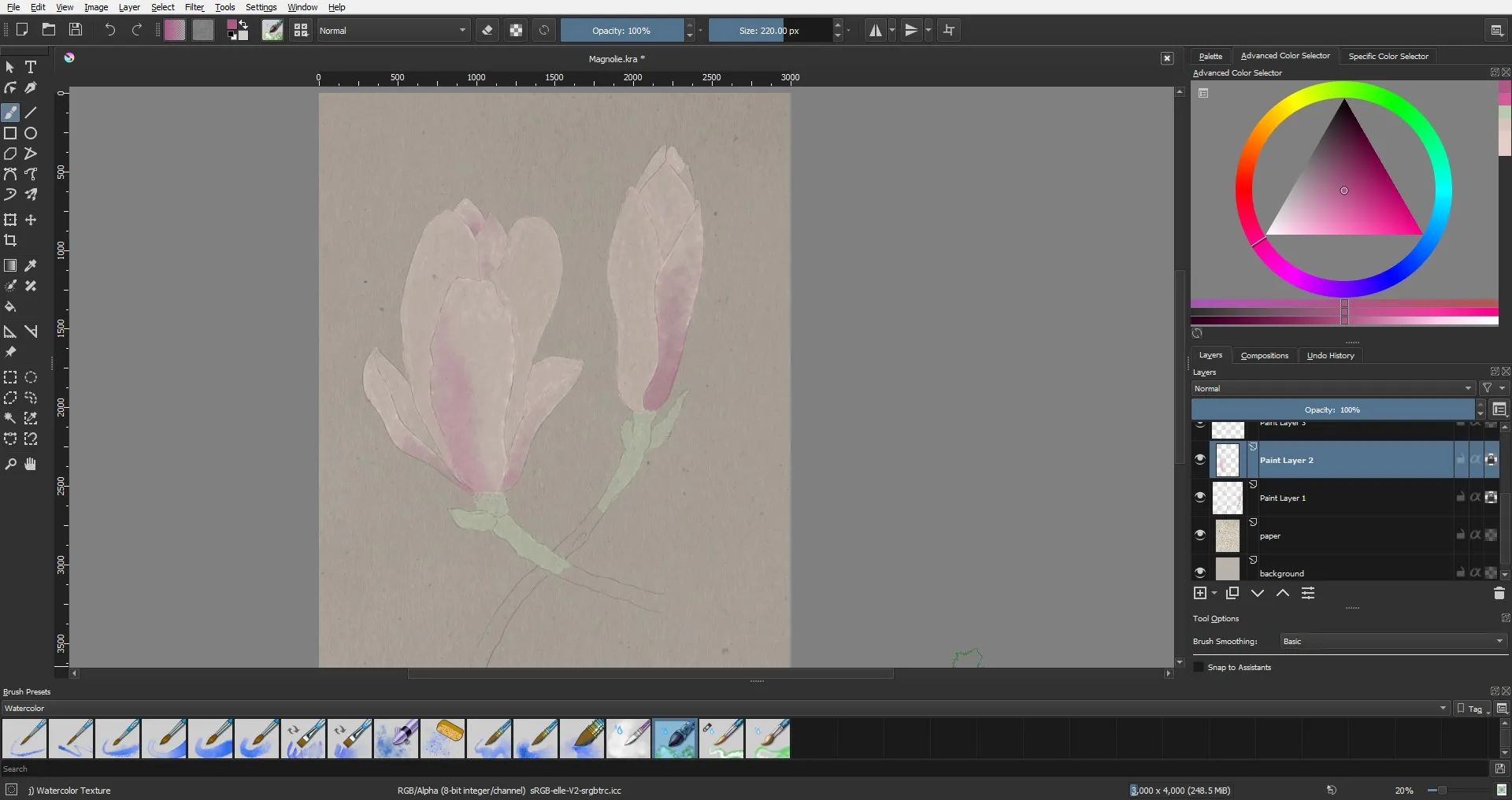
Task: Switch to the Undo History tab
Action: coord(1330,356)
